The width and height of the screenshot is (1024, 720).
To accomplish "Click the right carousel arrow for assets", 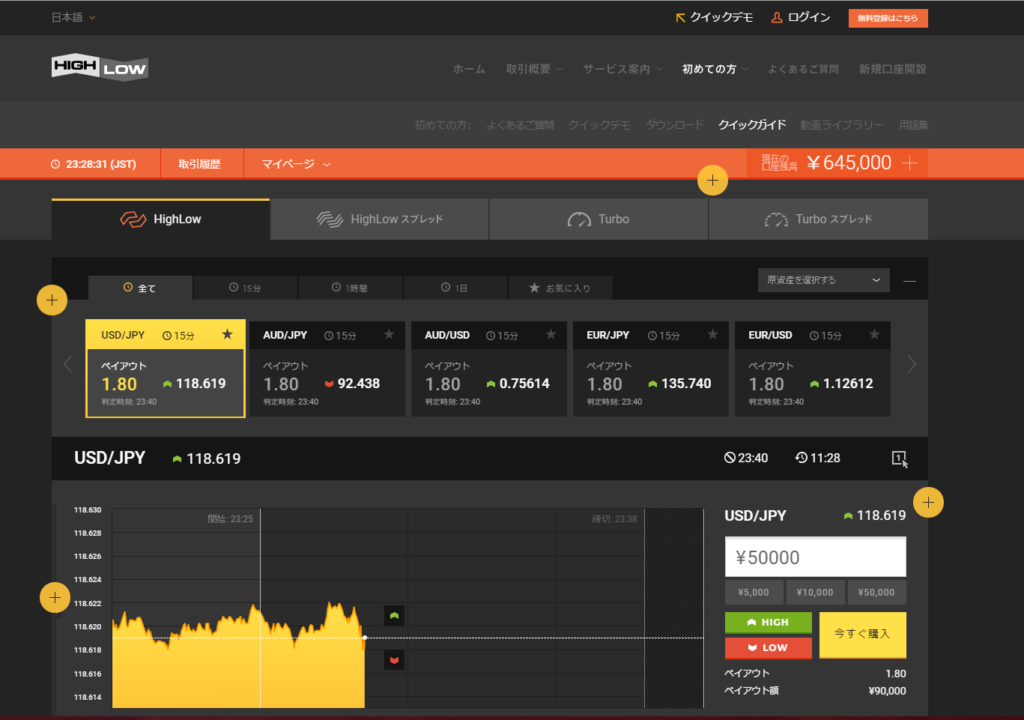I will click(x=911, y=364).
